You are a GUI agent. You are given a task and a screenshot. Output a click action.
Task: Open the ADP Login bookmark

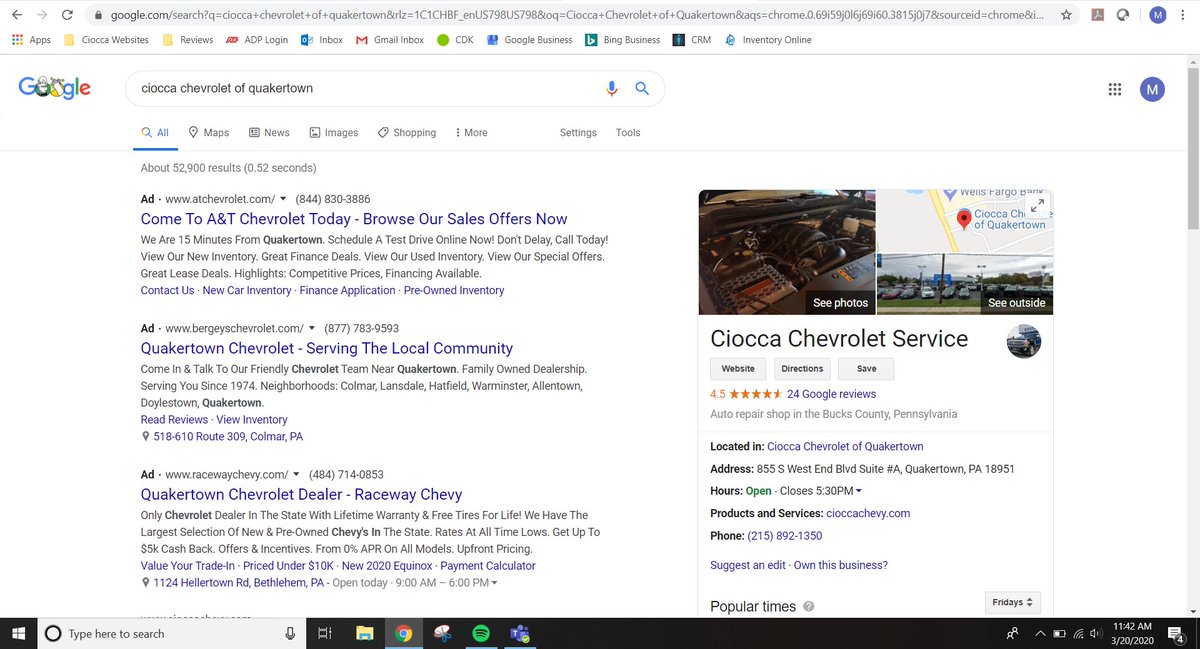point(257,40)
